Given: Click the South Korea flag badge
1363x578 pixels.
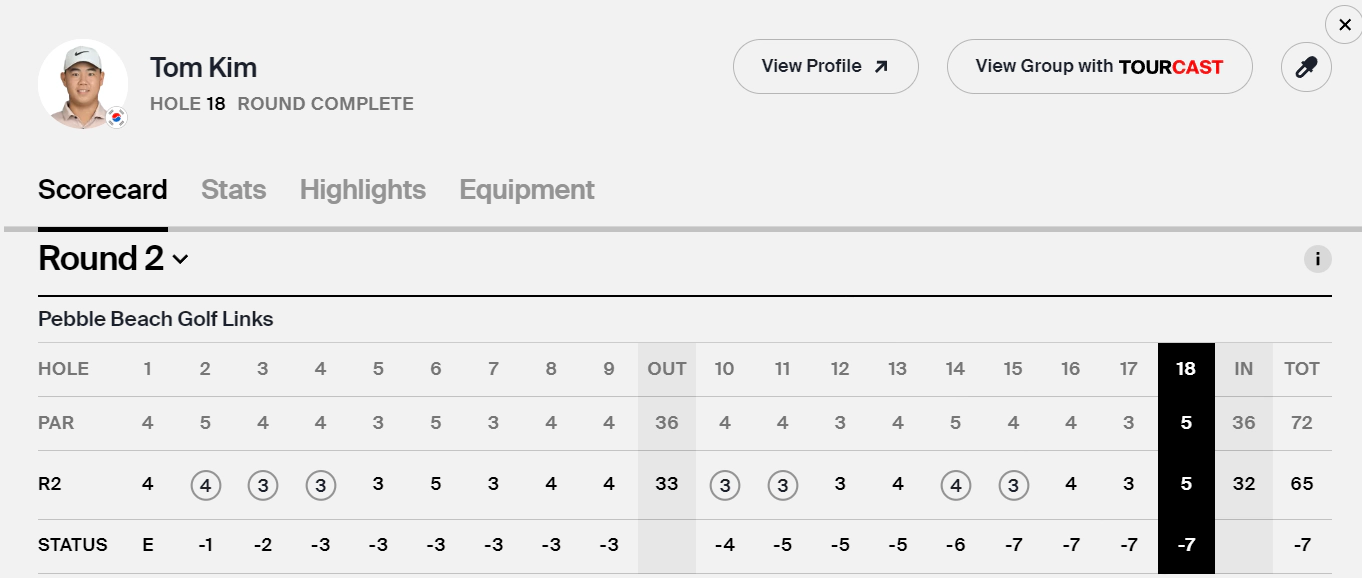Looking at the screenshot, I should tap(117, 118).
